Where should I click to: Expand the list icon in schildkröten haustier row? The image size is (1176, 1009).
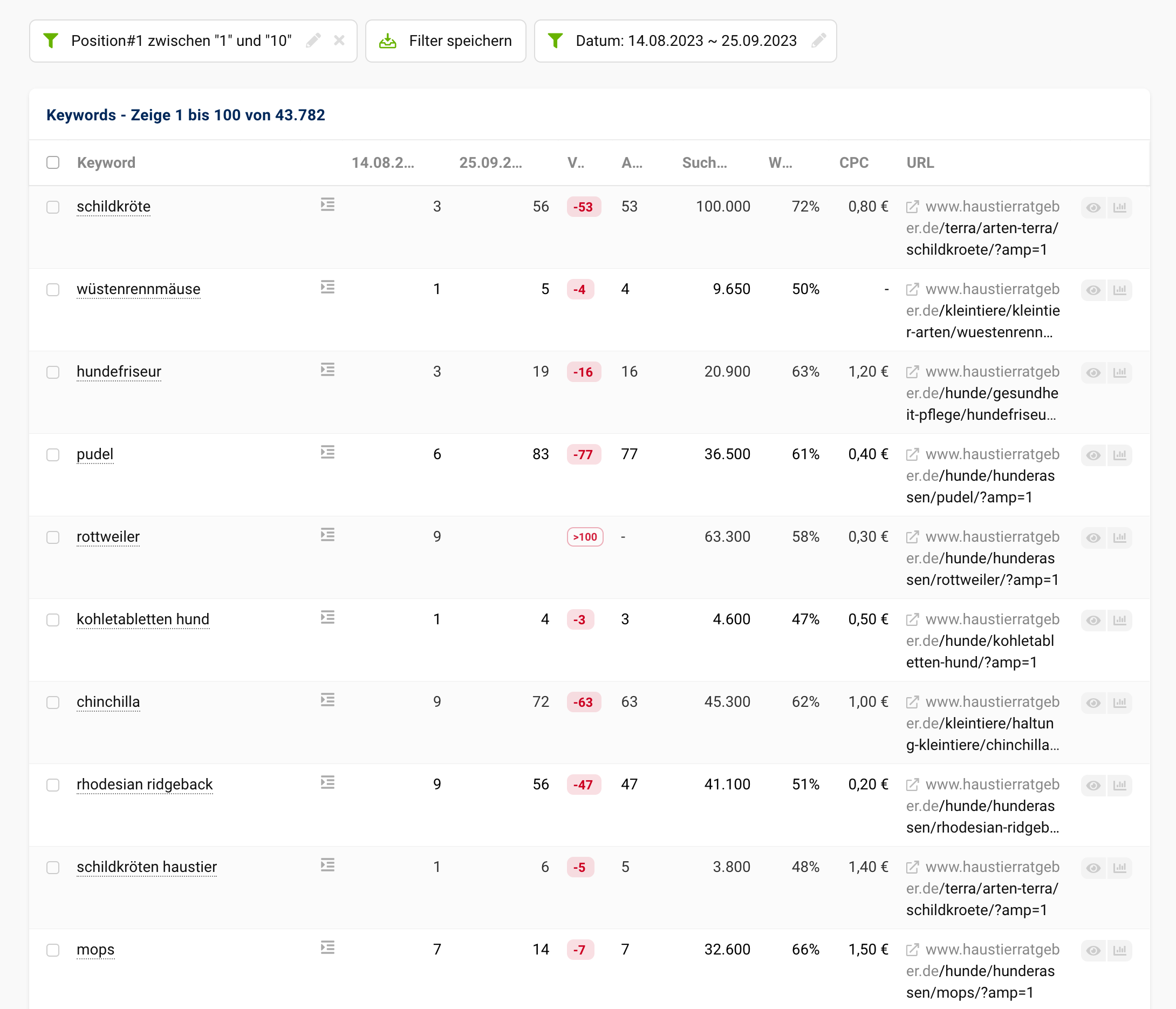tap(327, 865)
